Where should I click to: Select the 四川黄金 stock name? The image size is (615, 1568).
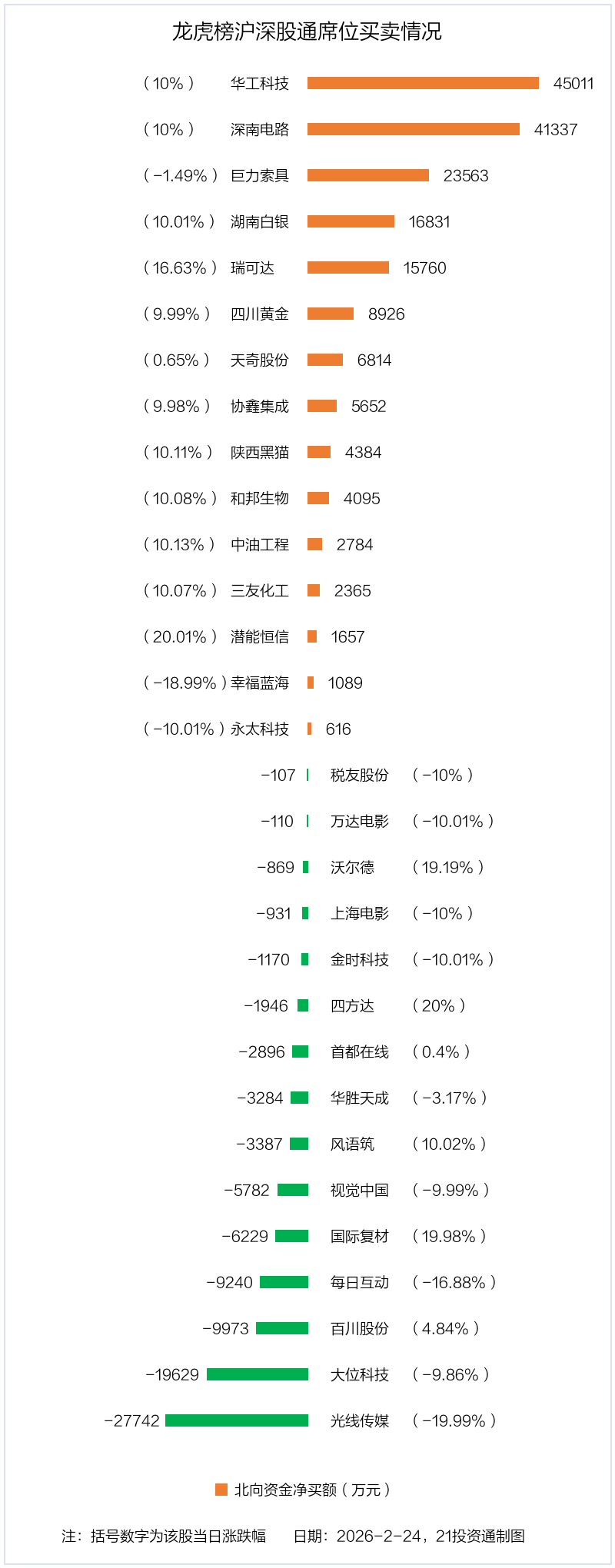tap(260, 314)
